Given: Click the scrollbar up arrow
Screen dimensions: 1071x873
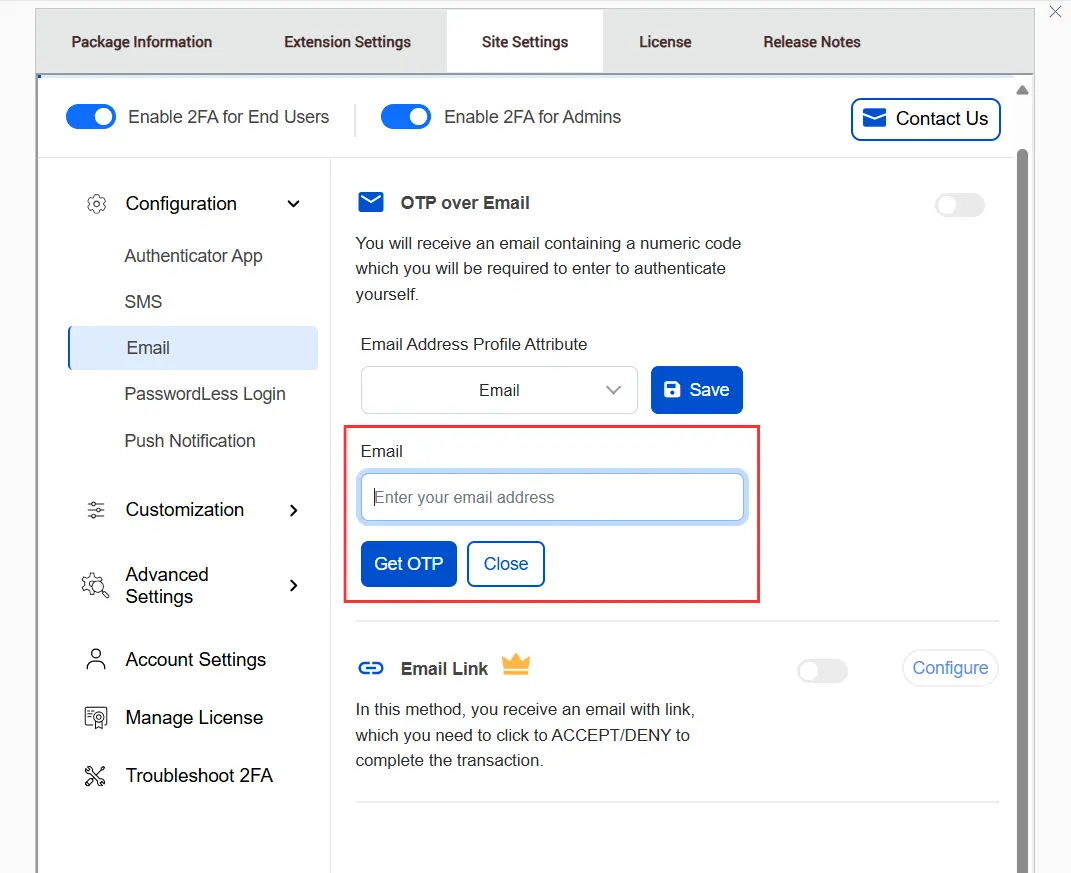Looking at the screenshot, I should tap(1023, 90).
